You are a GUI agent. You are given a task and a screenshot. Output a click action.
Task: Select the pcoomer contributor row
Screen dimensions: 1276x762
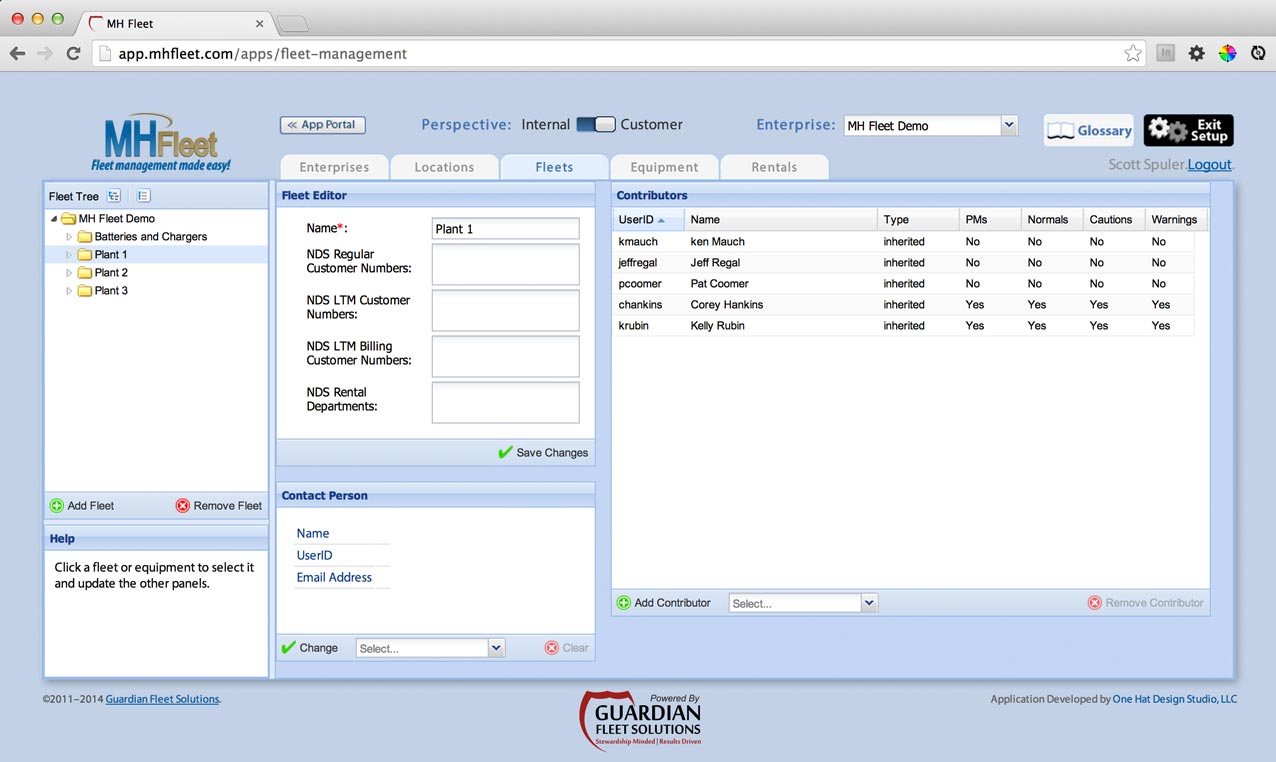click(x=903, y=284)
